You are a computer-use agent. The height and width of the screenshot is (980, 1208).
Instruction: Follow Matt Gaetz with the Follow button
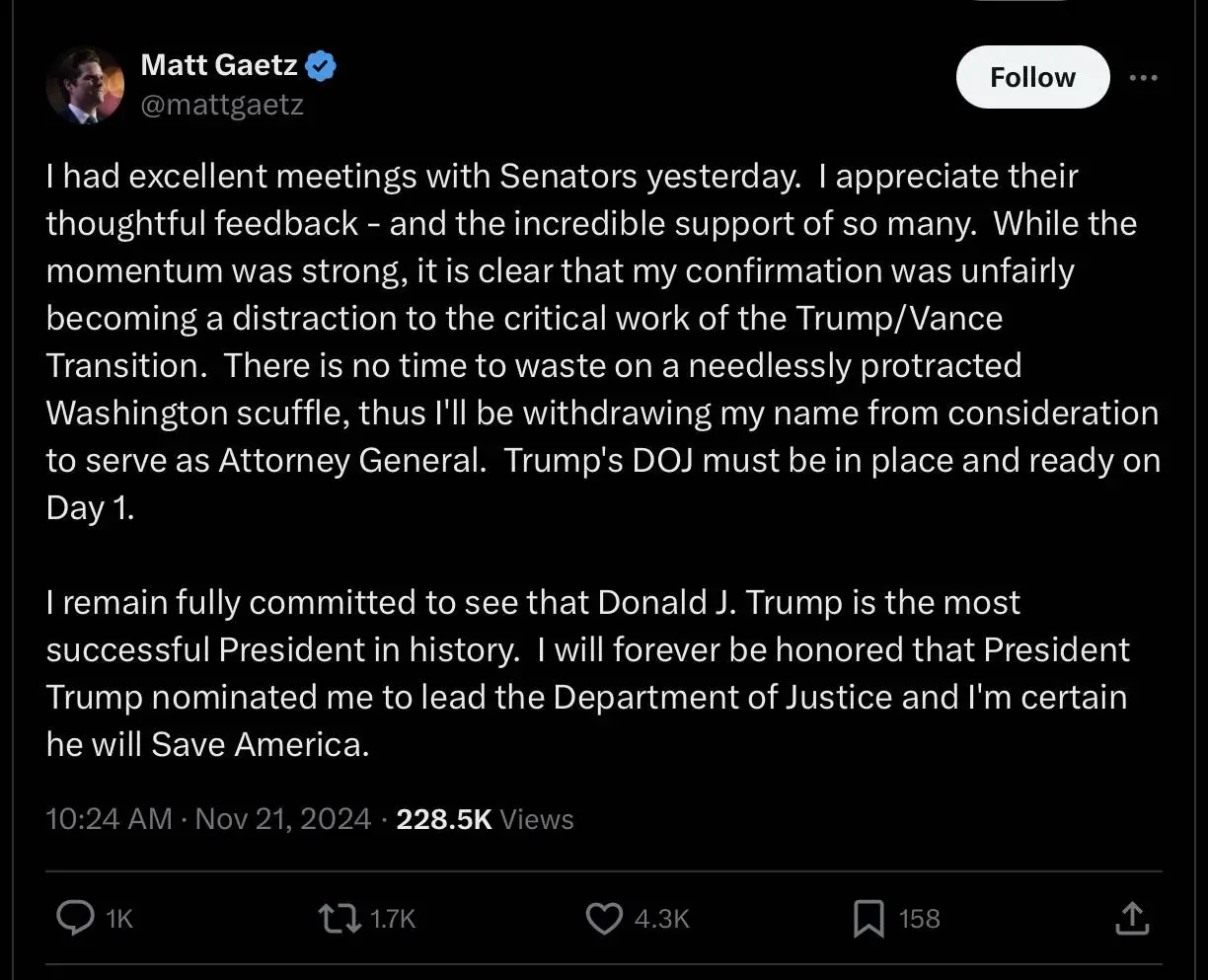coord(1032,77)
